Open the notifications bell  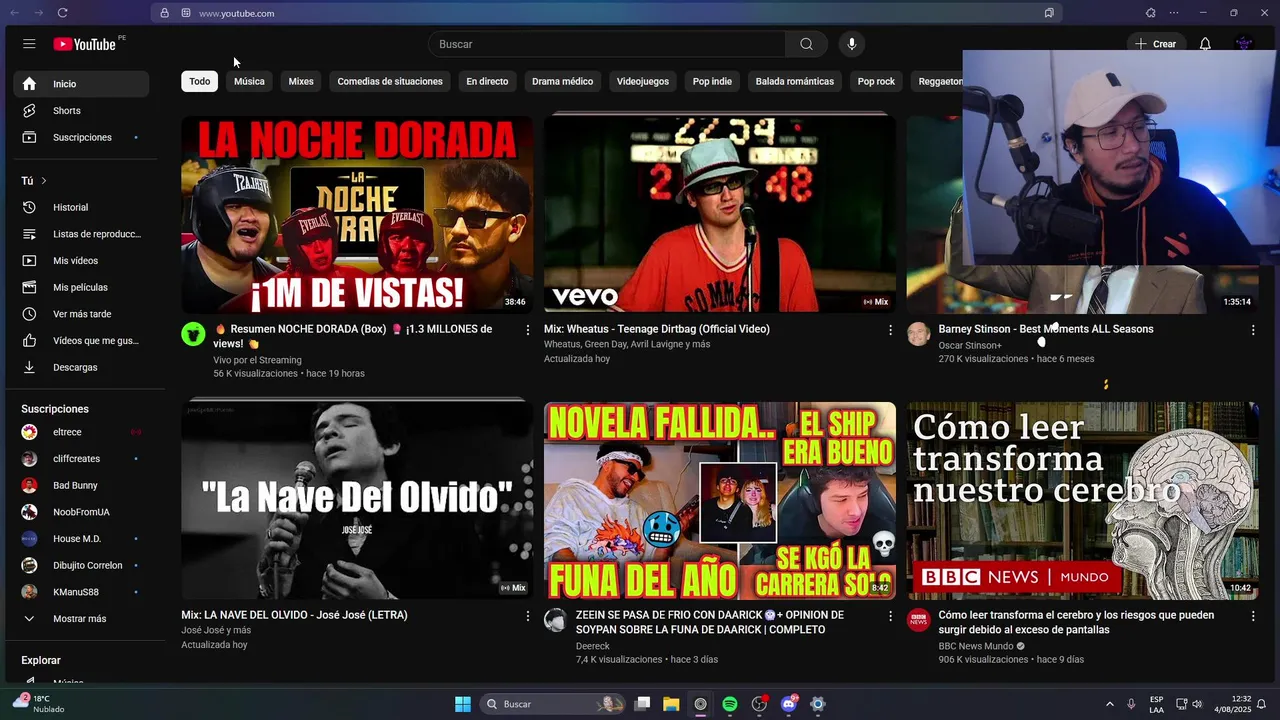[1205, 44]
